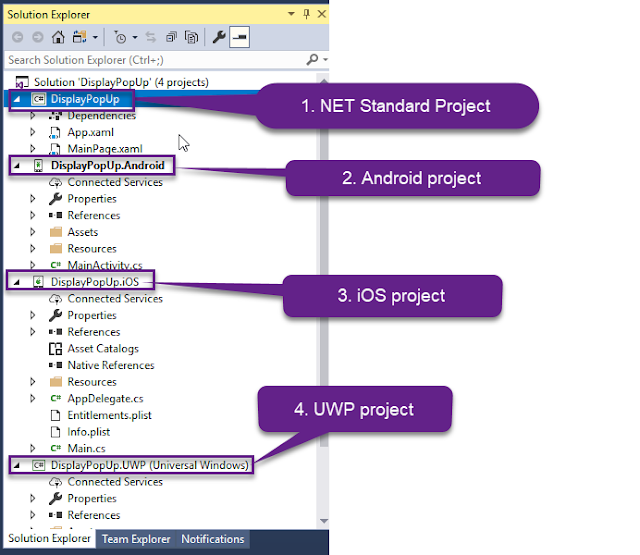Screen dimensions: 640x555
Task: Click the iOS project icon
Action: [x=38, y=282]
